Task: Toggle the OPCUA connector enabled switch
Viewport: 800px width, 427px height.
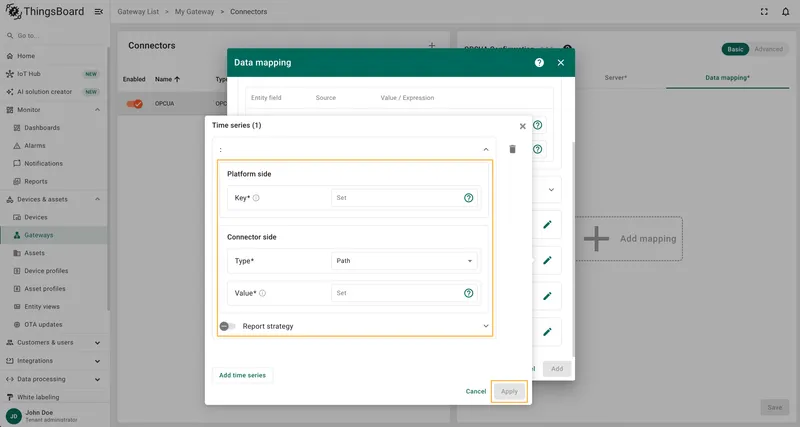Action: point(135,104)
